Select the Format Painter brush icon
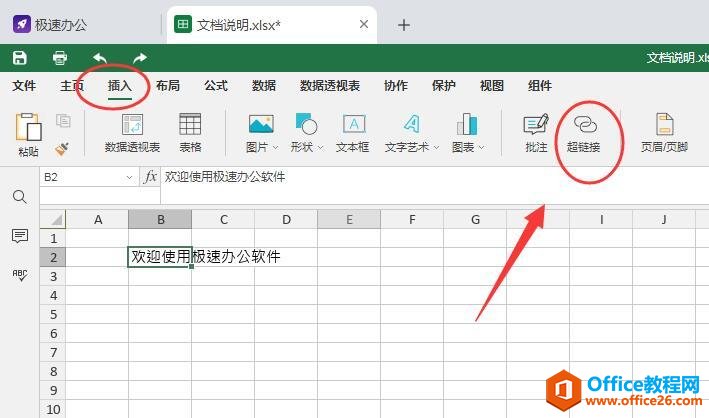This screenshot has width=709, height=418. point(62,148)
